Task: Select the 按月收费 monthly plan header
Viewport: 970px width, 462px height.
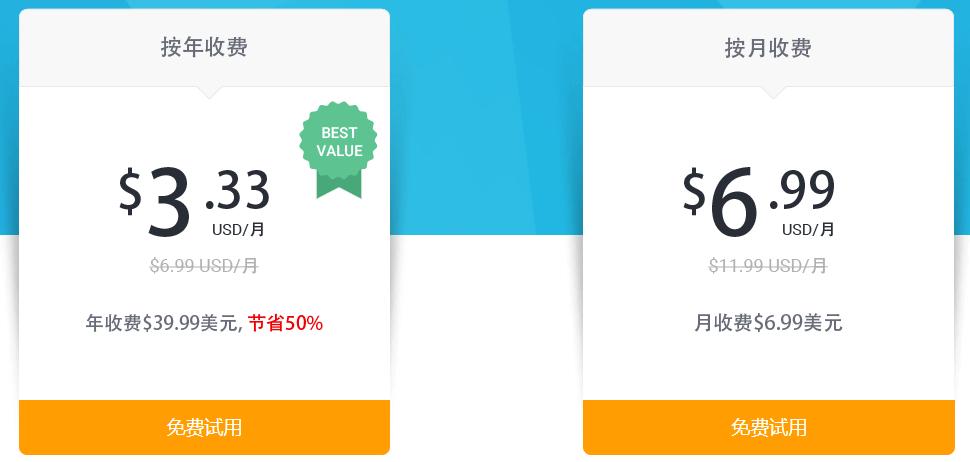Action: pos(768,47)
